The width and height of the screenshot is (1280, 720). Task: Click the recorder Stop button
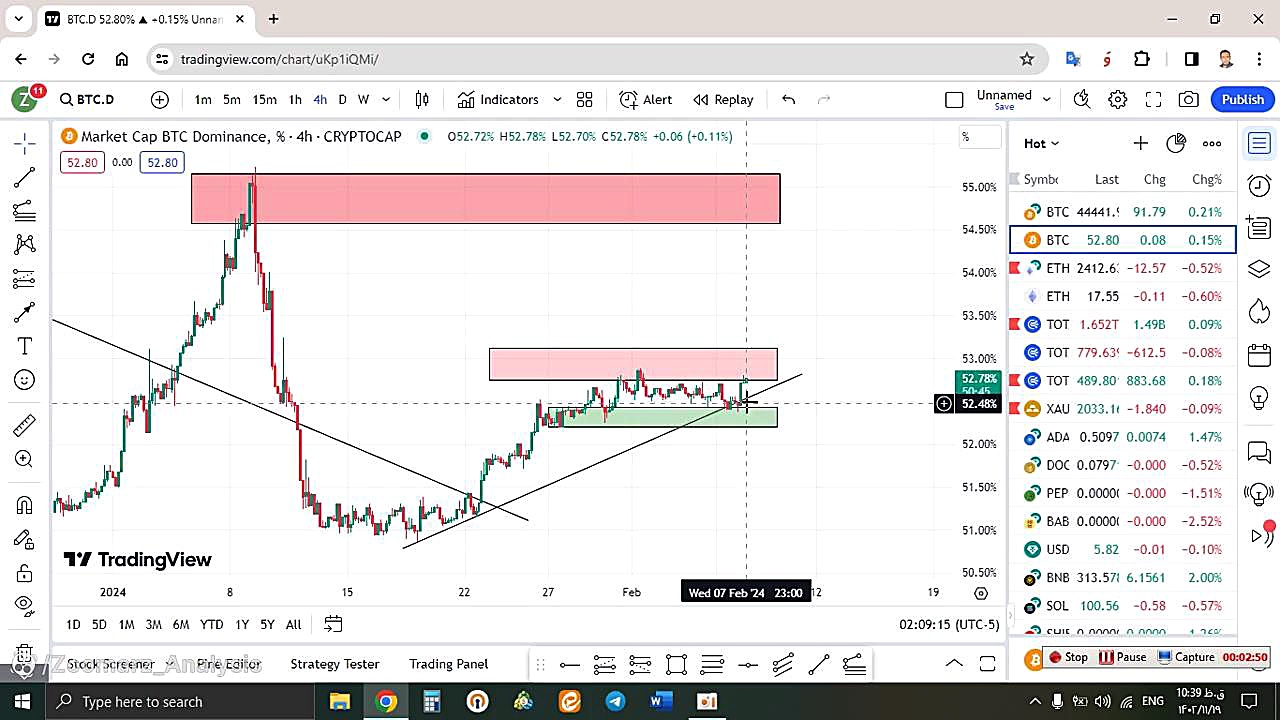[x=1068, y=657]
